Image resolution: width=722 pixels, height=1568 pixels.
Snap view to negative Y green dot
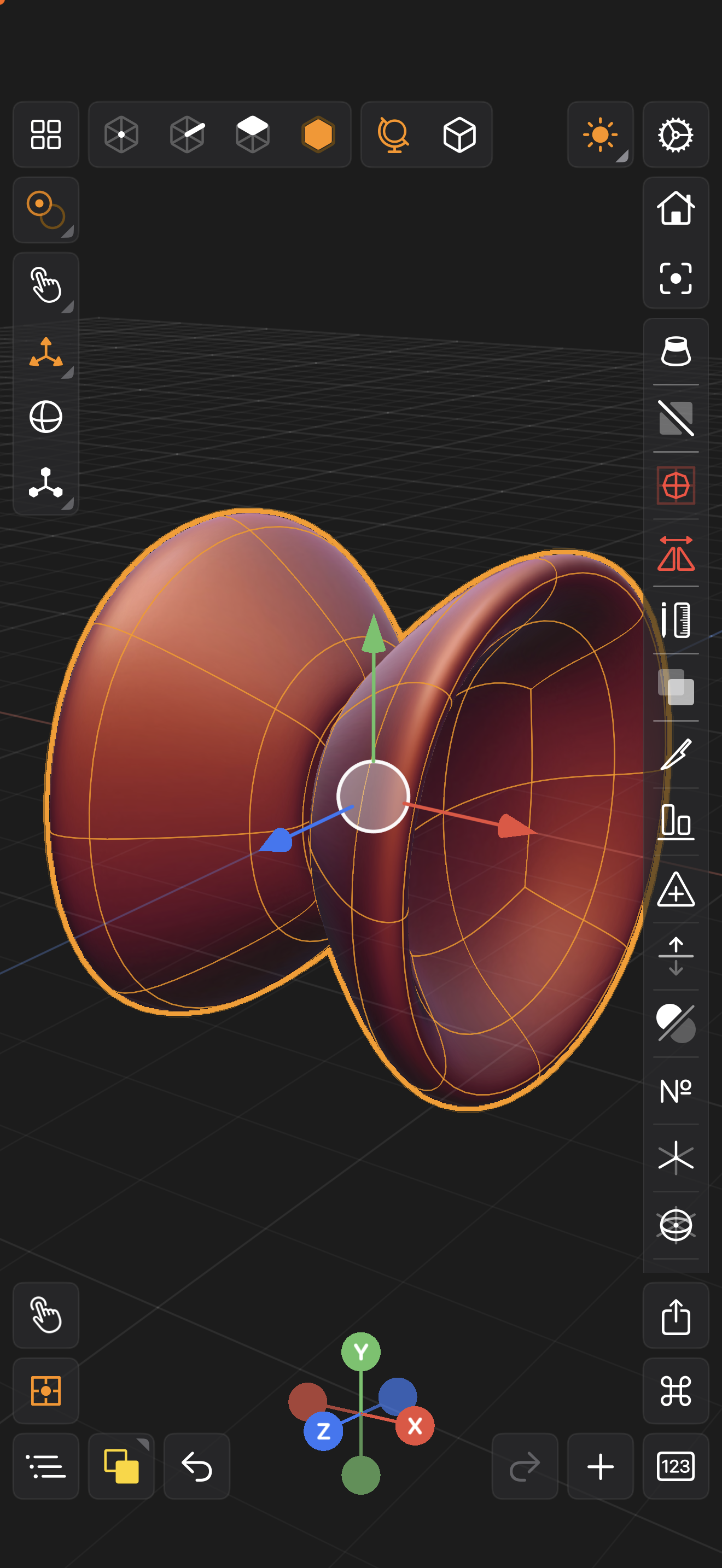pyautogui.click(x=361, y=1475)
